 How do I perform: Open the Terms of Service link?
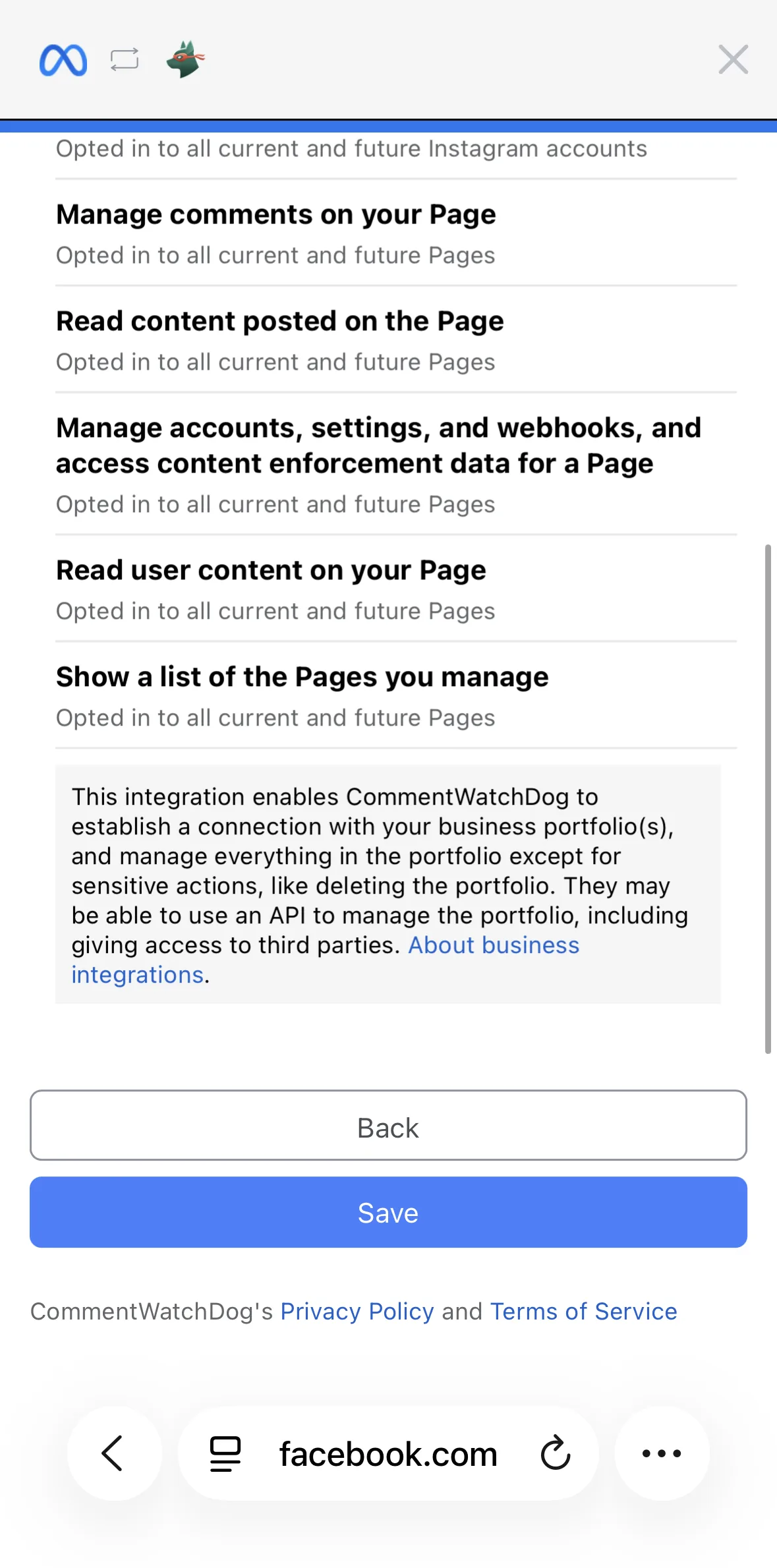(583, 1312)
